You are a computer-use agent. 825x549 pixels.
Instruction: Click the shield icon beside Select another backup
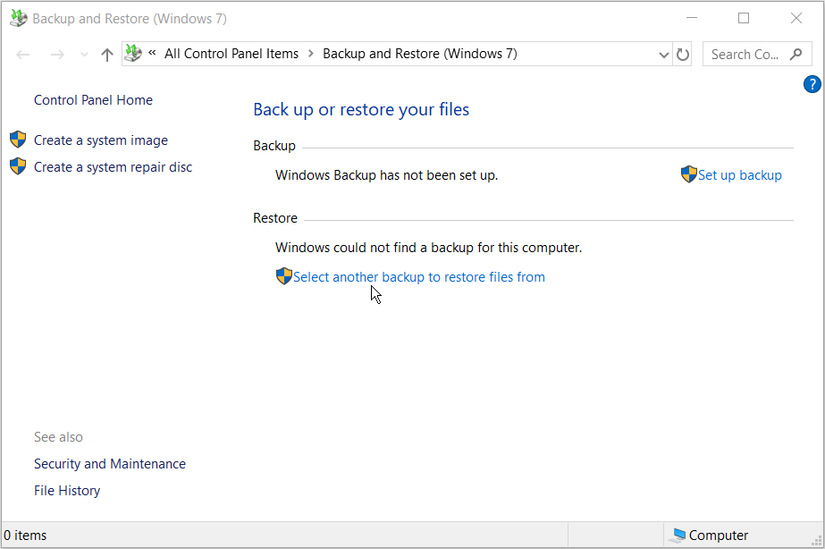284,276
